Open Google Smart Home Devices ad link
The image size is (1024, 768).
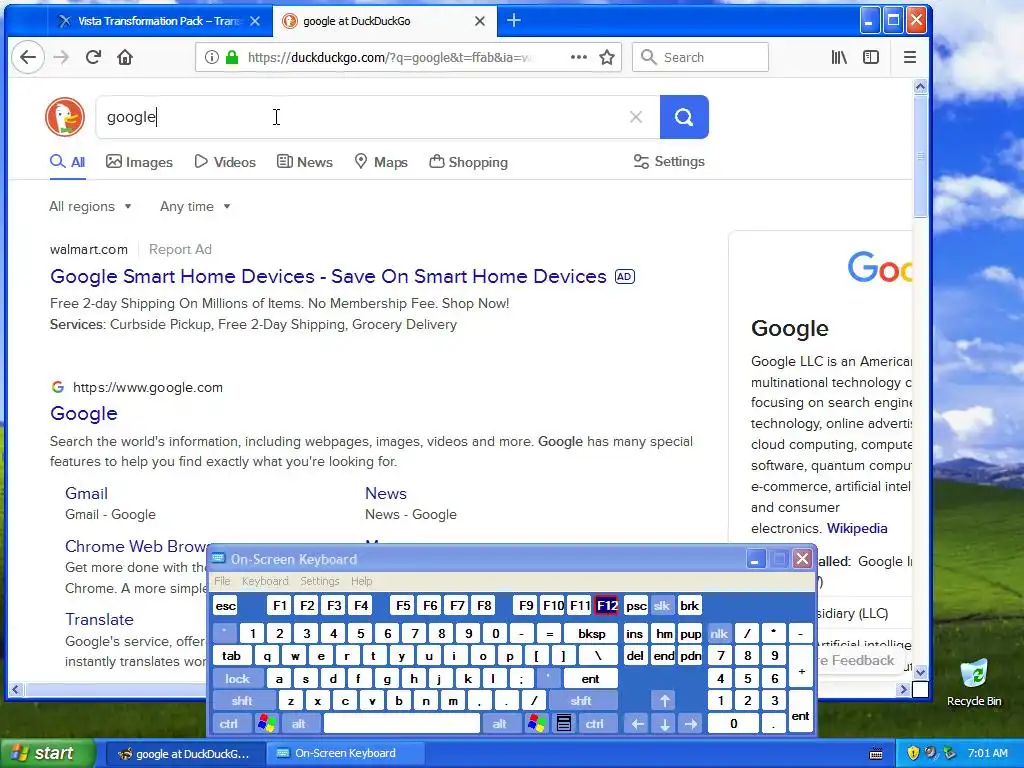point(328,276)
